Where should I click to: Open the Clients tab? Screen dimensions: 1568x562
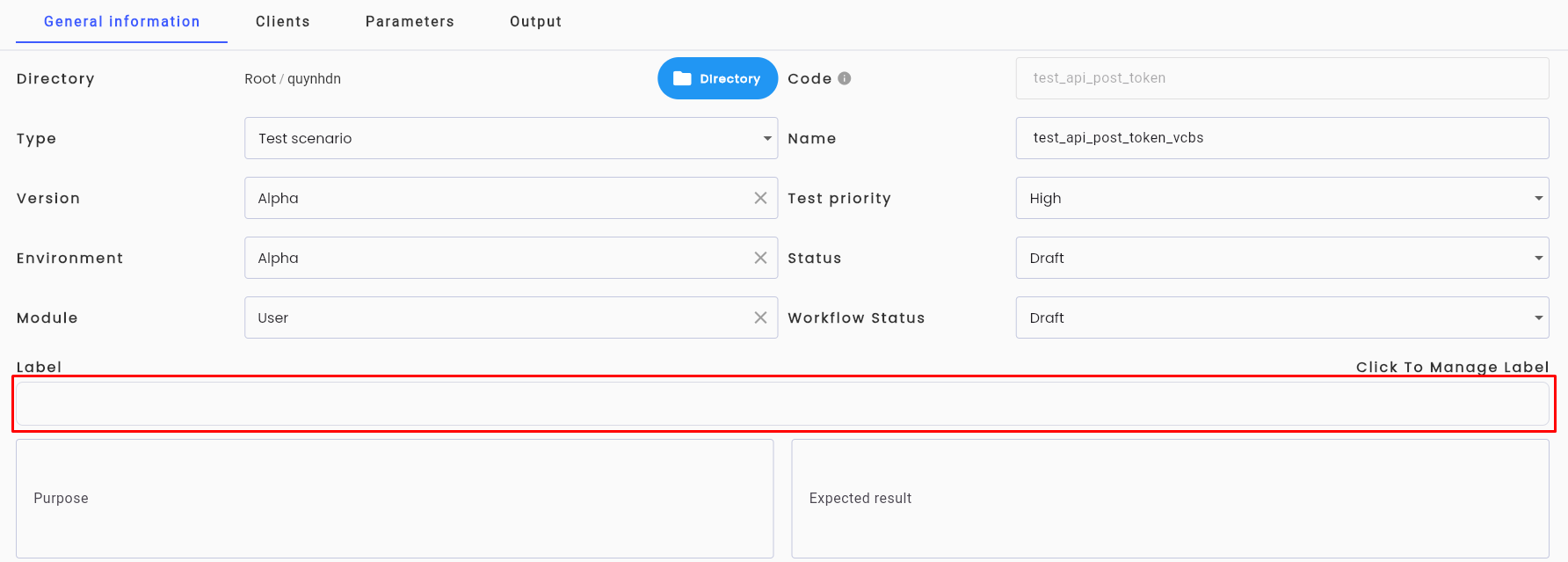[x=283, y=22]
